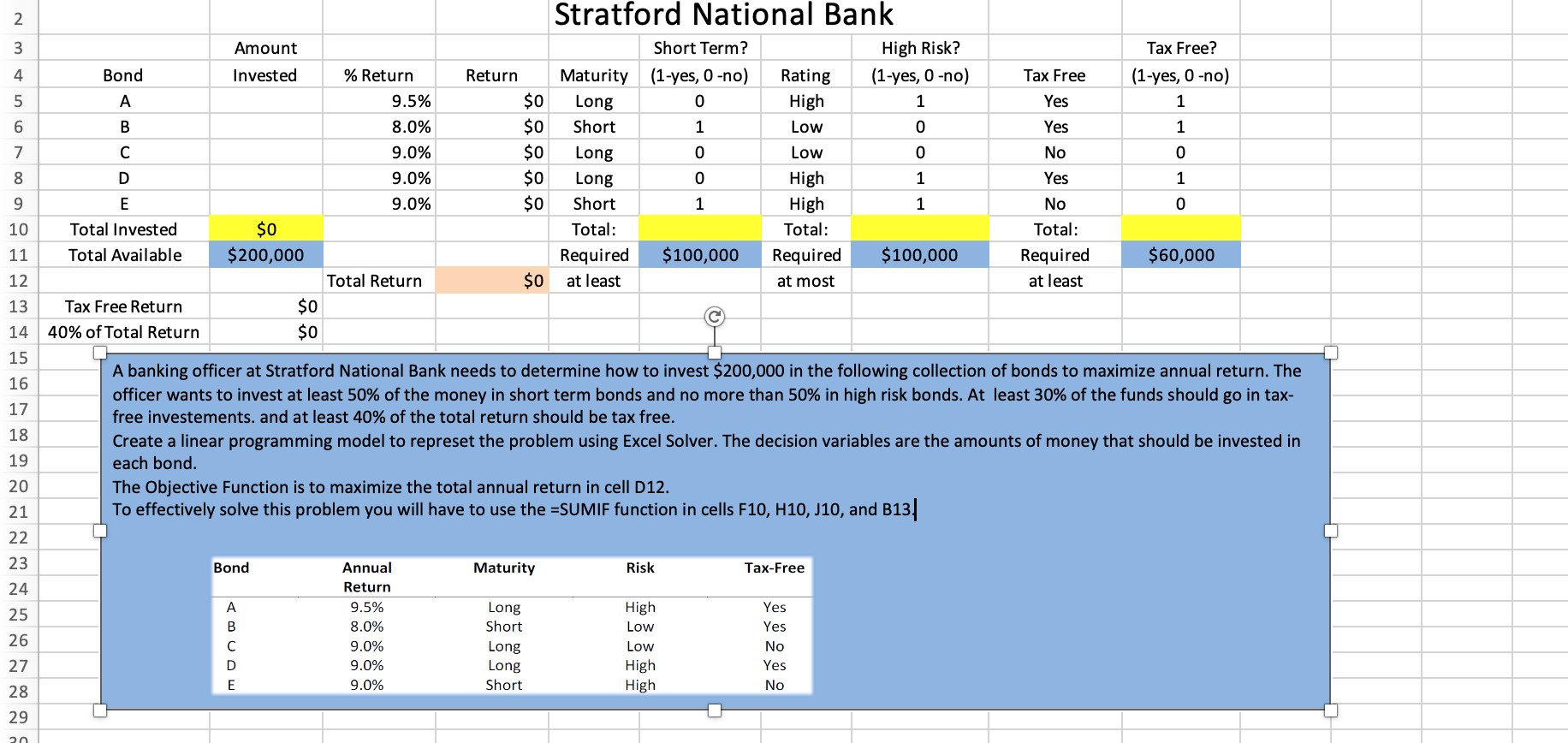Viewport: 1568px width, 743px height.
Task: Select the 'Stratford National Bank' title cell
Action: (x=724, y=15)
